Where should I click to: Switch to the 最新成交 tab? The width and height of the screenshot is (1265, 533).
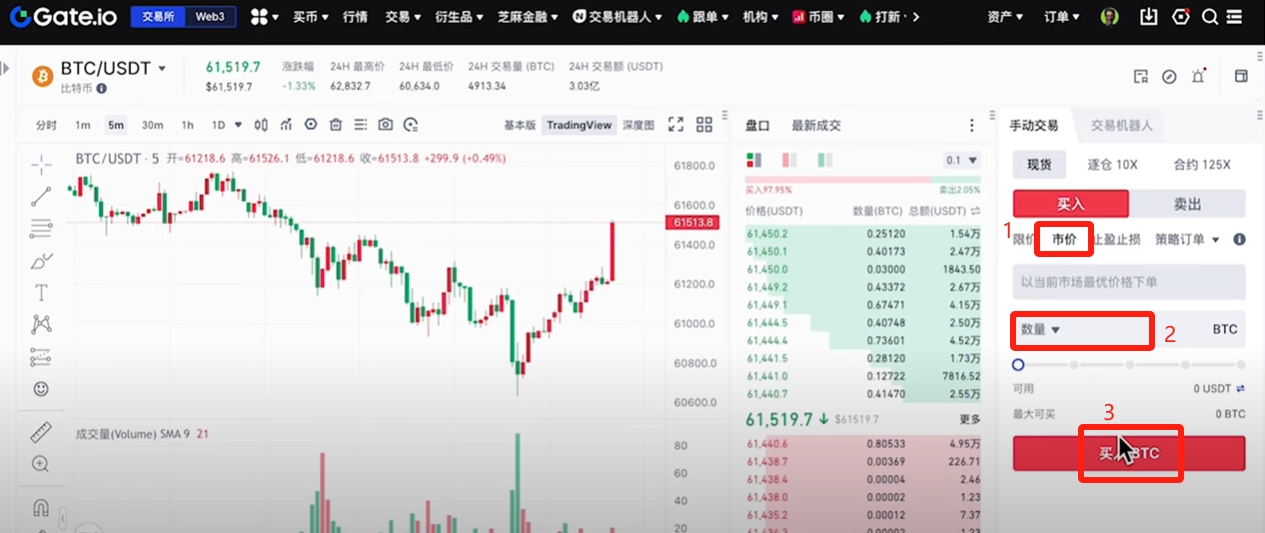click(816, 125)
